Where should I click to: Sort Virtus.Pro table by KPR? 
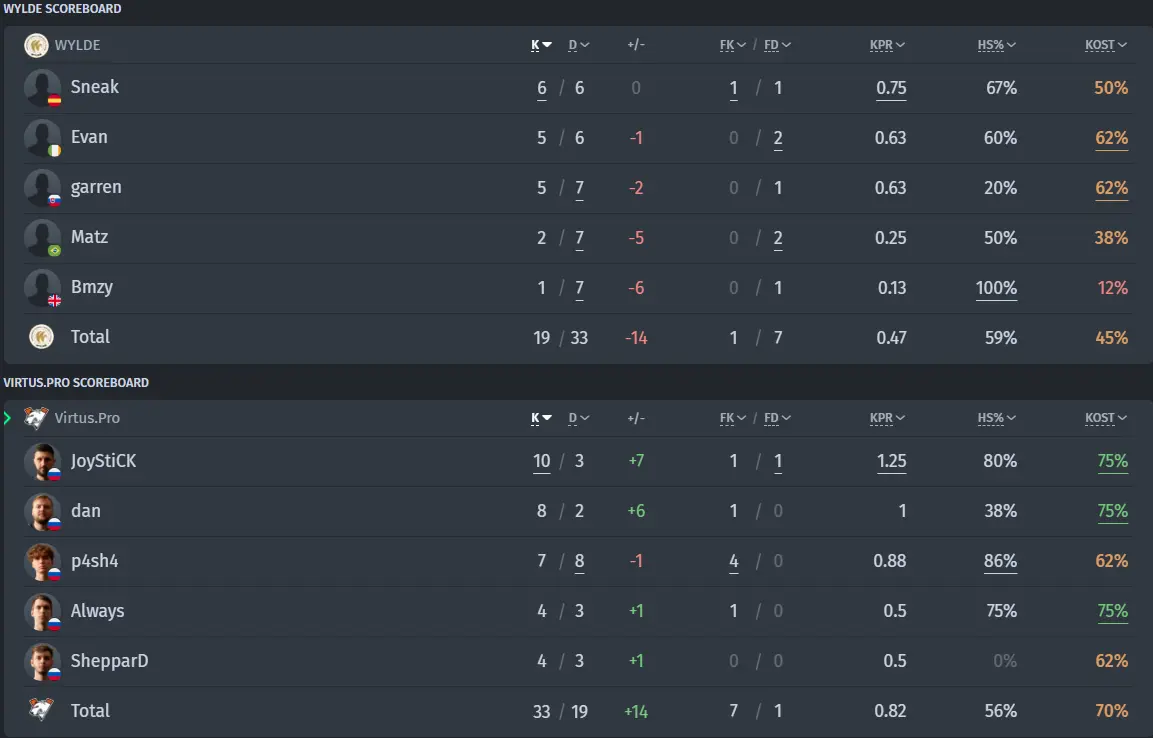[887, 418]
